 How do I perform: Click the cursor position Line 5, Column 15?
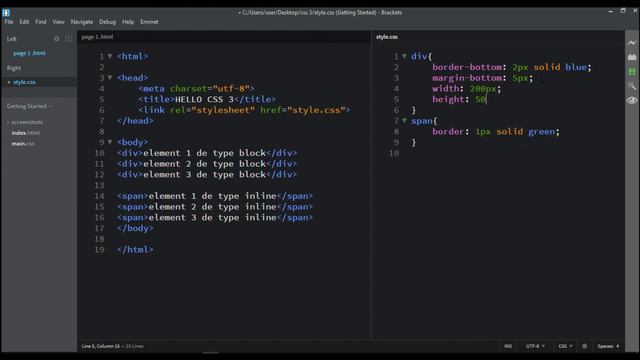(x=101, y=346)
